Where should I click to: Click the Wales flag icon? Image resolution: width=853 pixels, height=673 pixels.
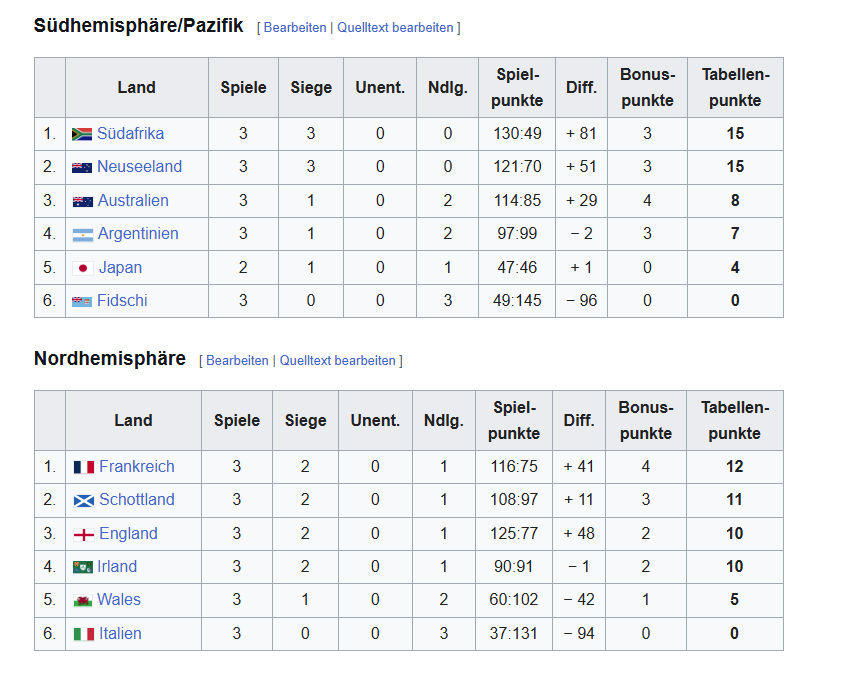(x=83, y=601)
